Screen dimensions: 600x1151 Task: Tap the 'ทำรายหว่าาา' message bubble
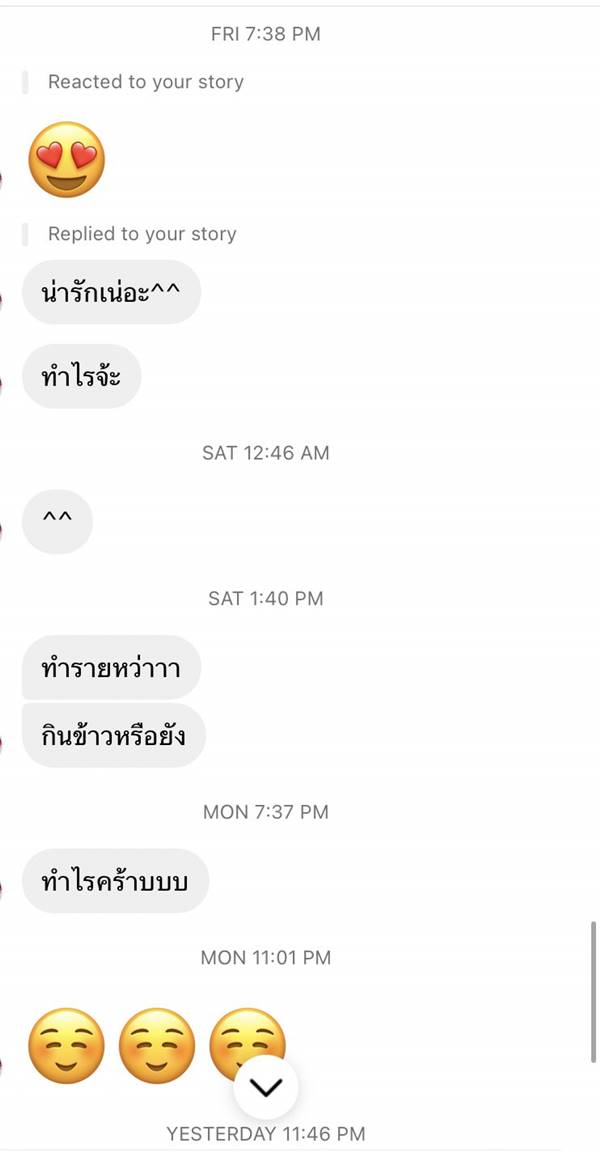[x=110, y=668]
